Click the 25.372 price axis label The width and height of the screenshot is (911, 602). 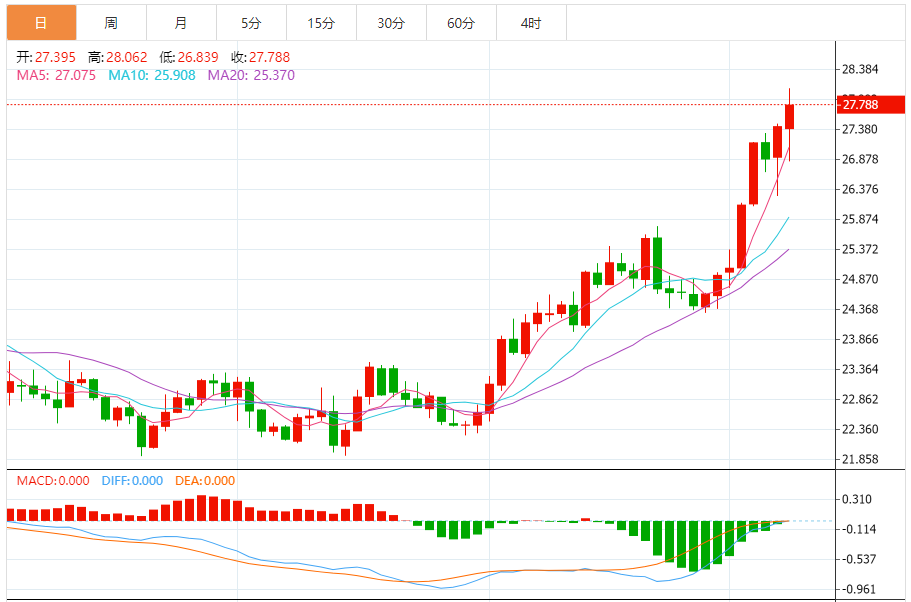pyautogui.click(x=860, y=249)
